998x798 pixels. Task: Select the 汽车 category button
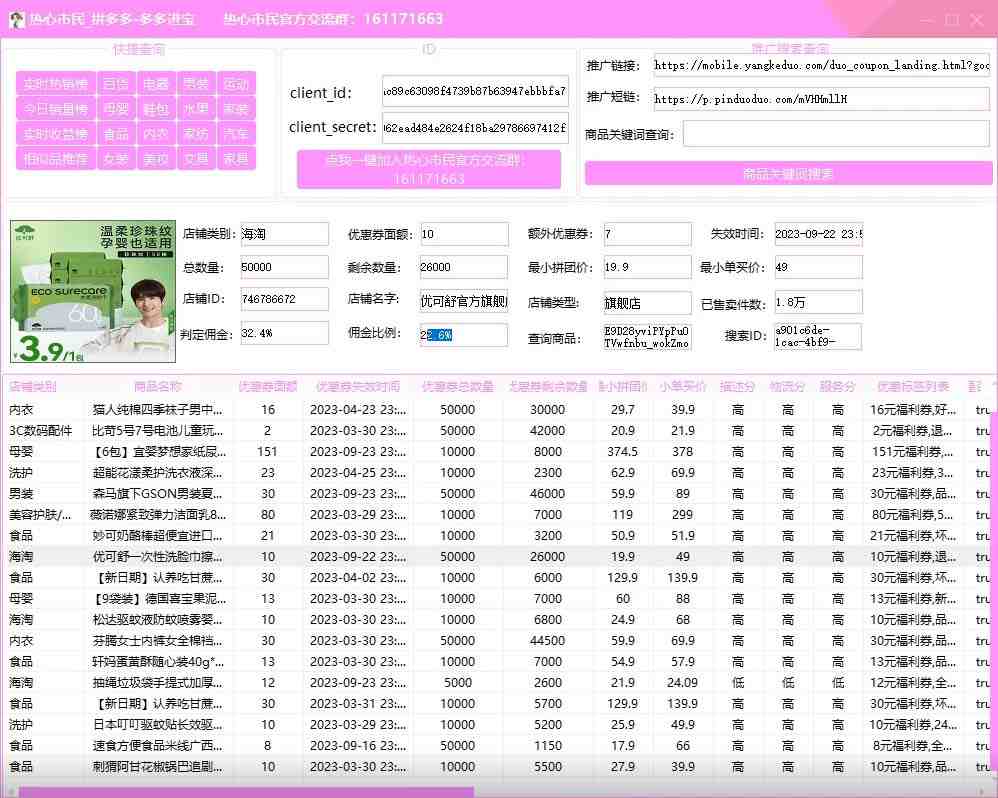(x=236, y=134)
